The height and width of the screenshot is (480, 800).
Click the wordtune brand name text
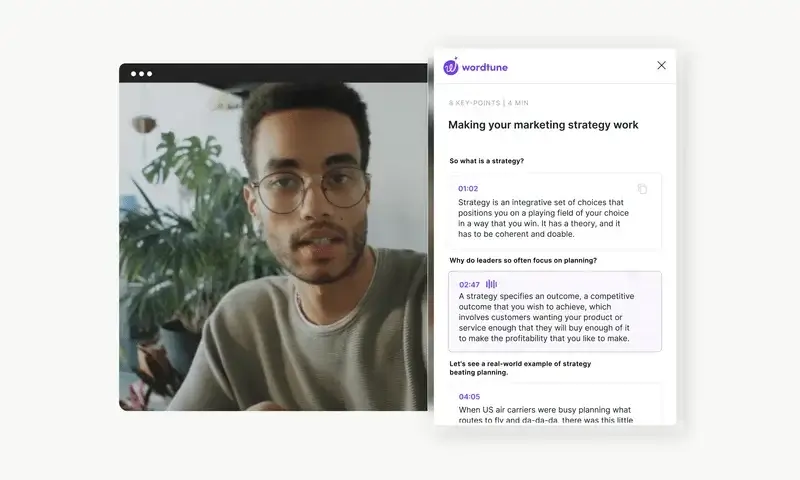[x=485, y=67]
